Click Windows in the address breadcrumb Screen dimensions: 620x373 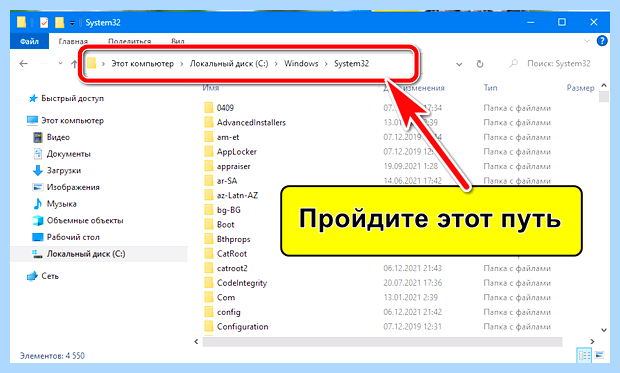[301, 64]
